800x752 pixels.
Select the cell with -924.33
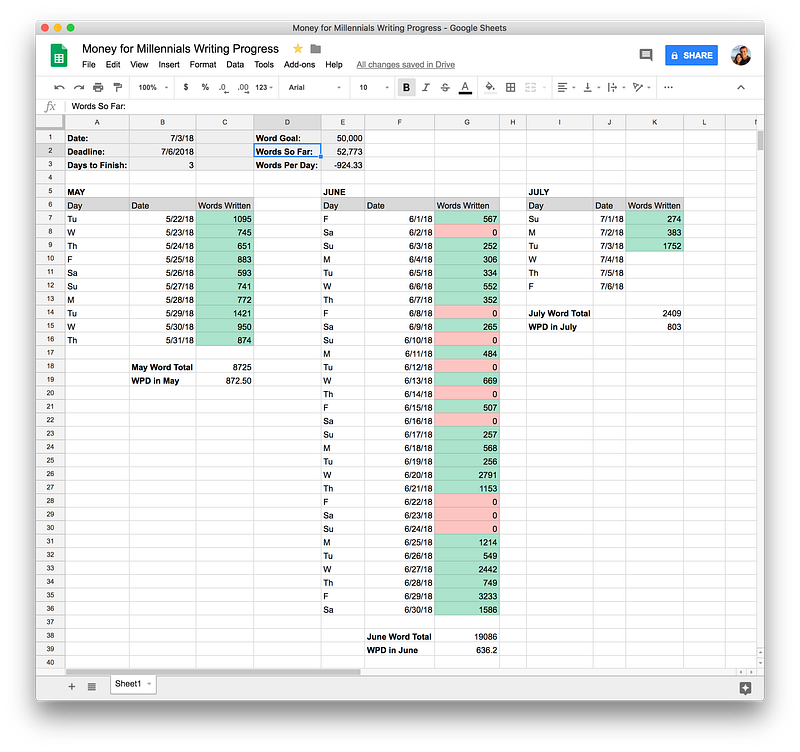[x=343, y=165]
